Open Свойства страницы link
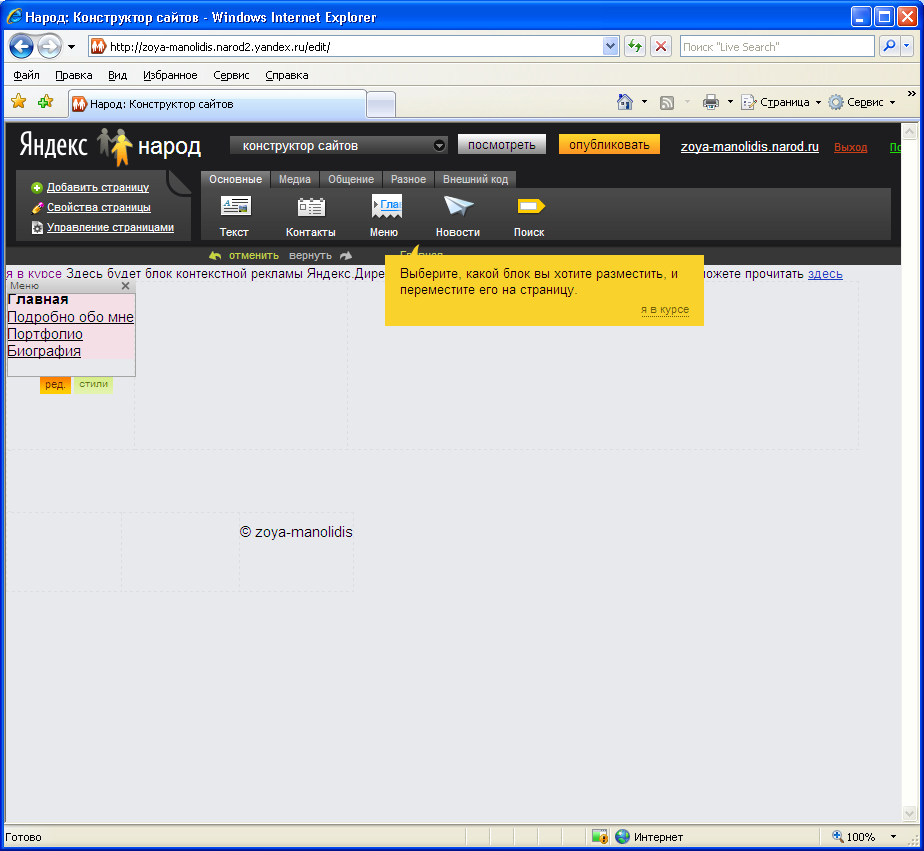This screenshot has width=924, height=851. [x=99, y=207]
